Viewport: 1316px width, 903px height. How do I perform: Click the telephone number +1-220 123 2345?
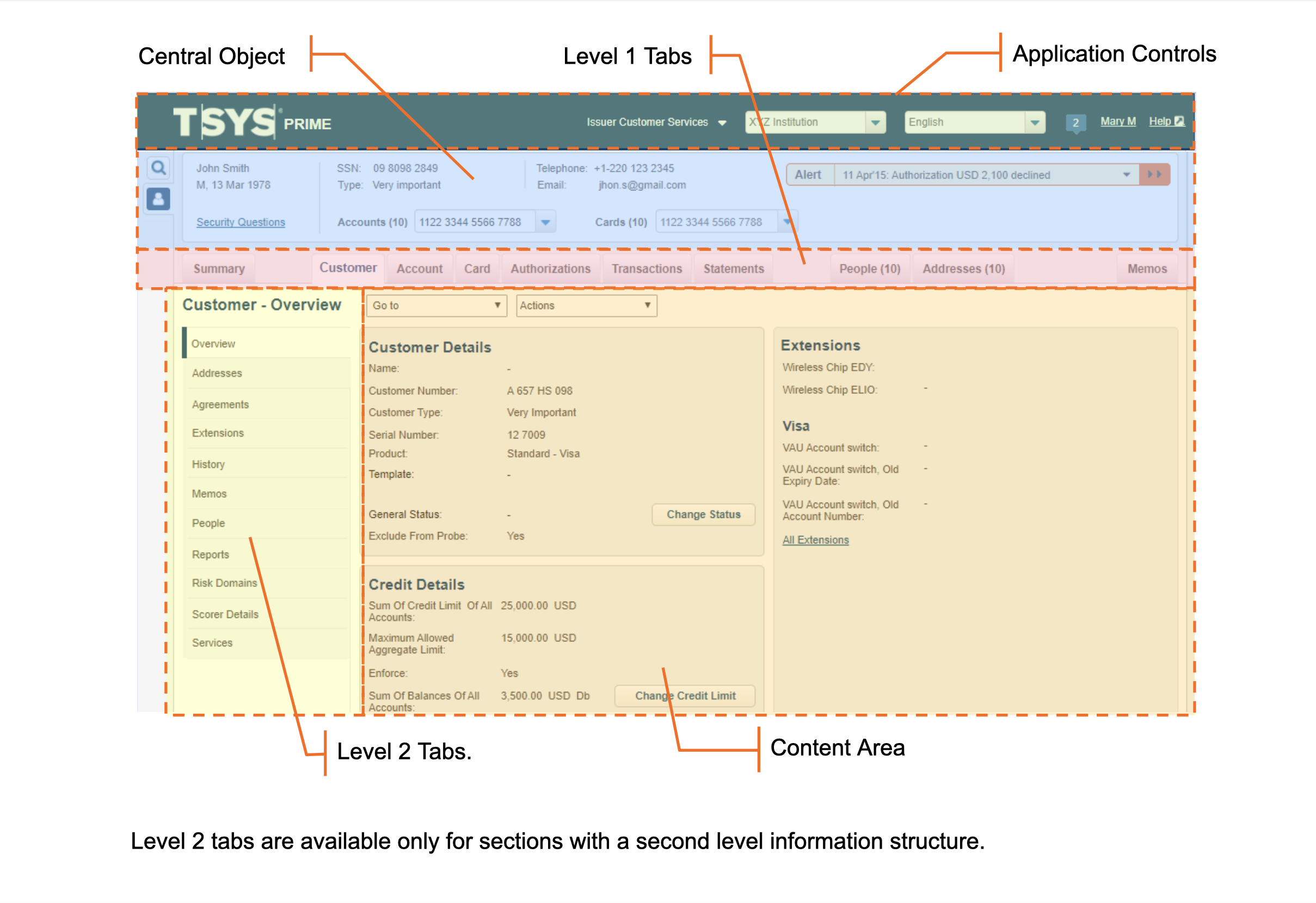coord(634,168)
